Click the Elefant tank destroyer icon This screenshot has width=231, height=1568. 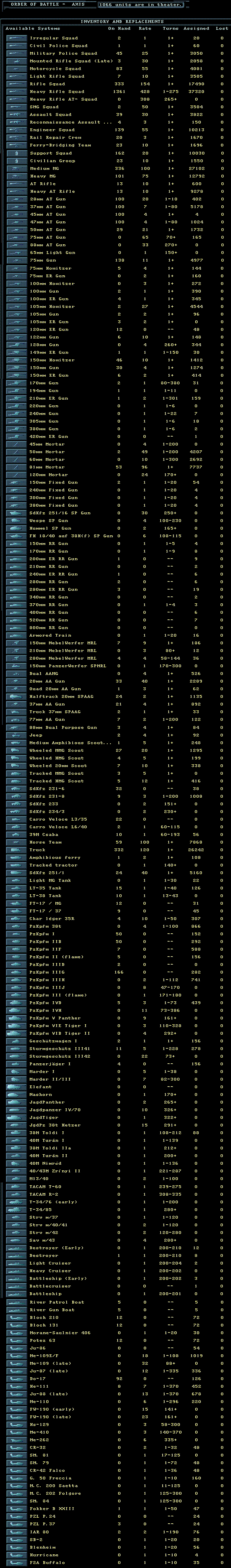tap(16, 1087)
